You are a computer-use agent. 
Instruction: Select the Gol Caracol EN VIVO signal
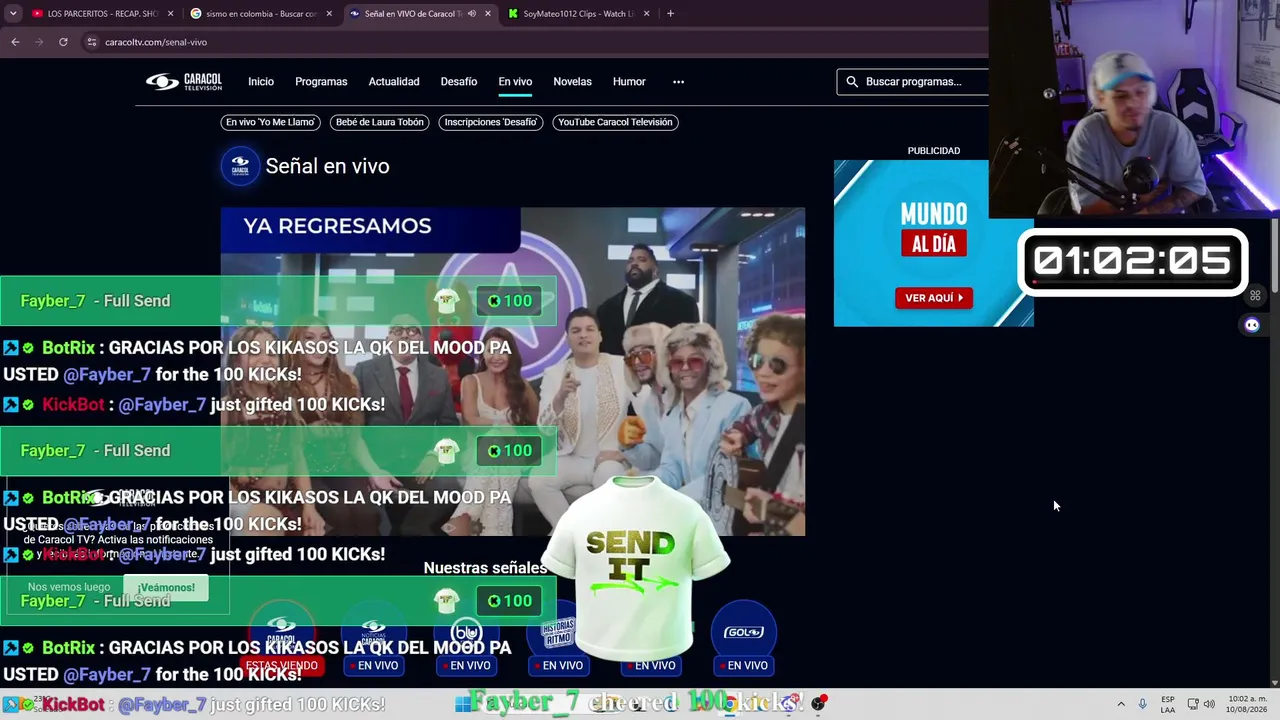coord(744,665)
